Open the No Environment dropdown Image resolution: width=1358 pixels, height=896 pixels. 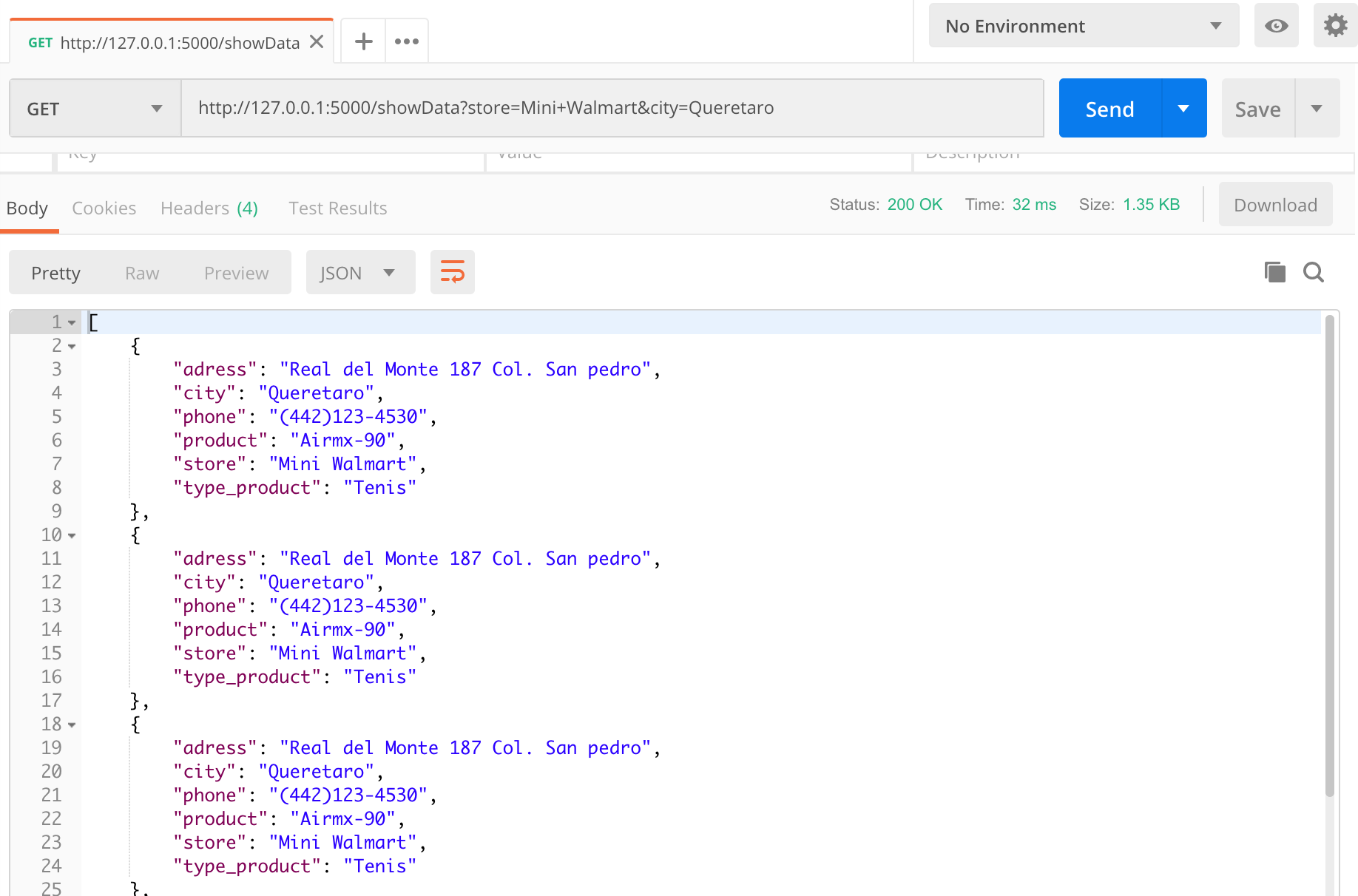(1084, 26)
